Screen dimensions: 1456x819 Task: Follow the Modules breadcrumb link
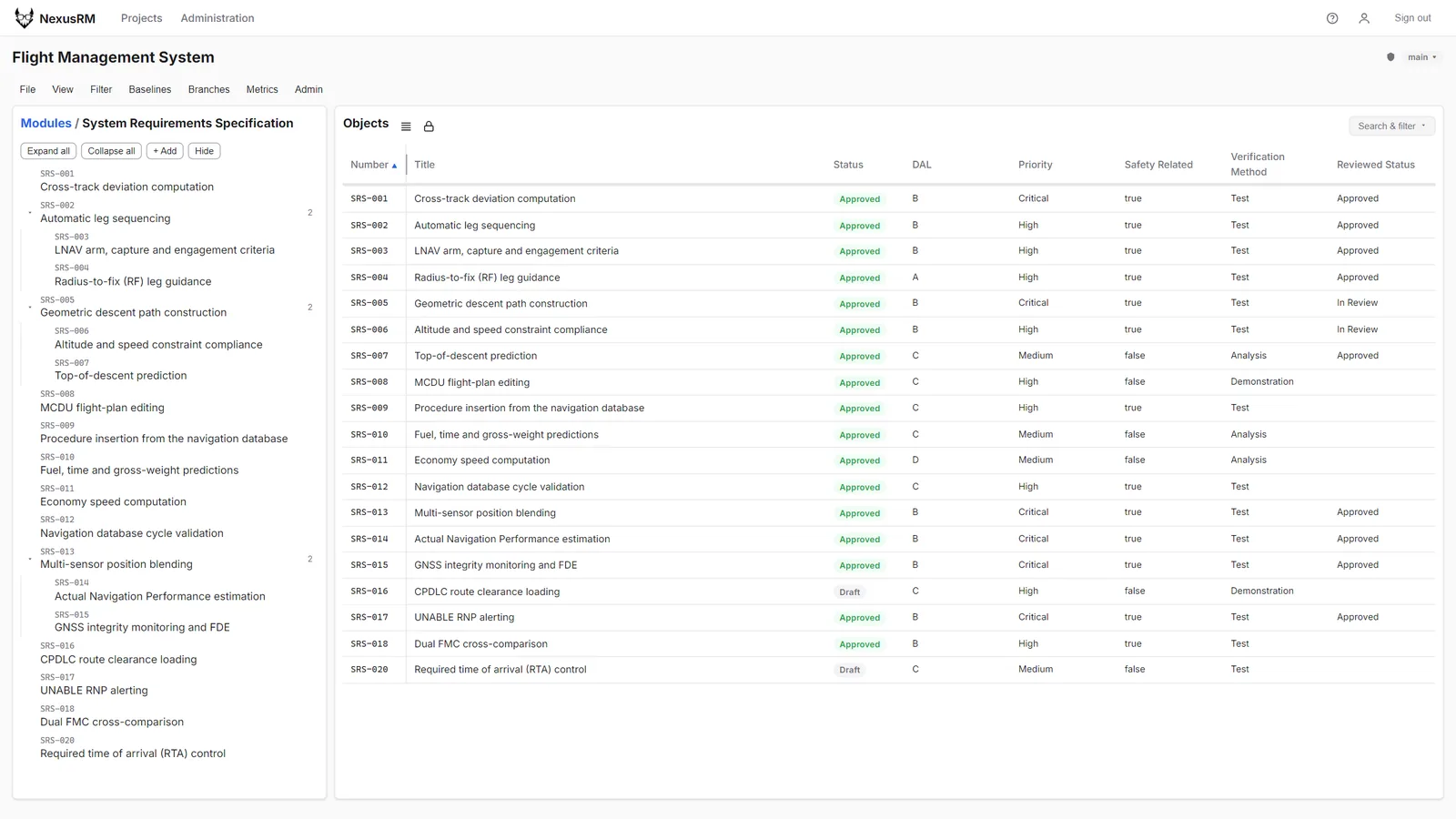point(45,124)
